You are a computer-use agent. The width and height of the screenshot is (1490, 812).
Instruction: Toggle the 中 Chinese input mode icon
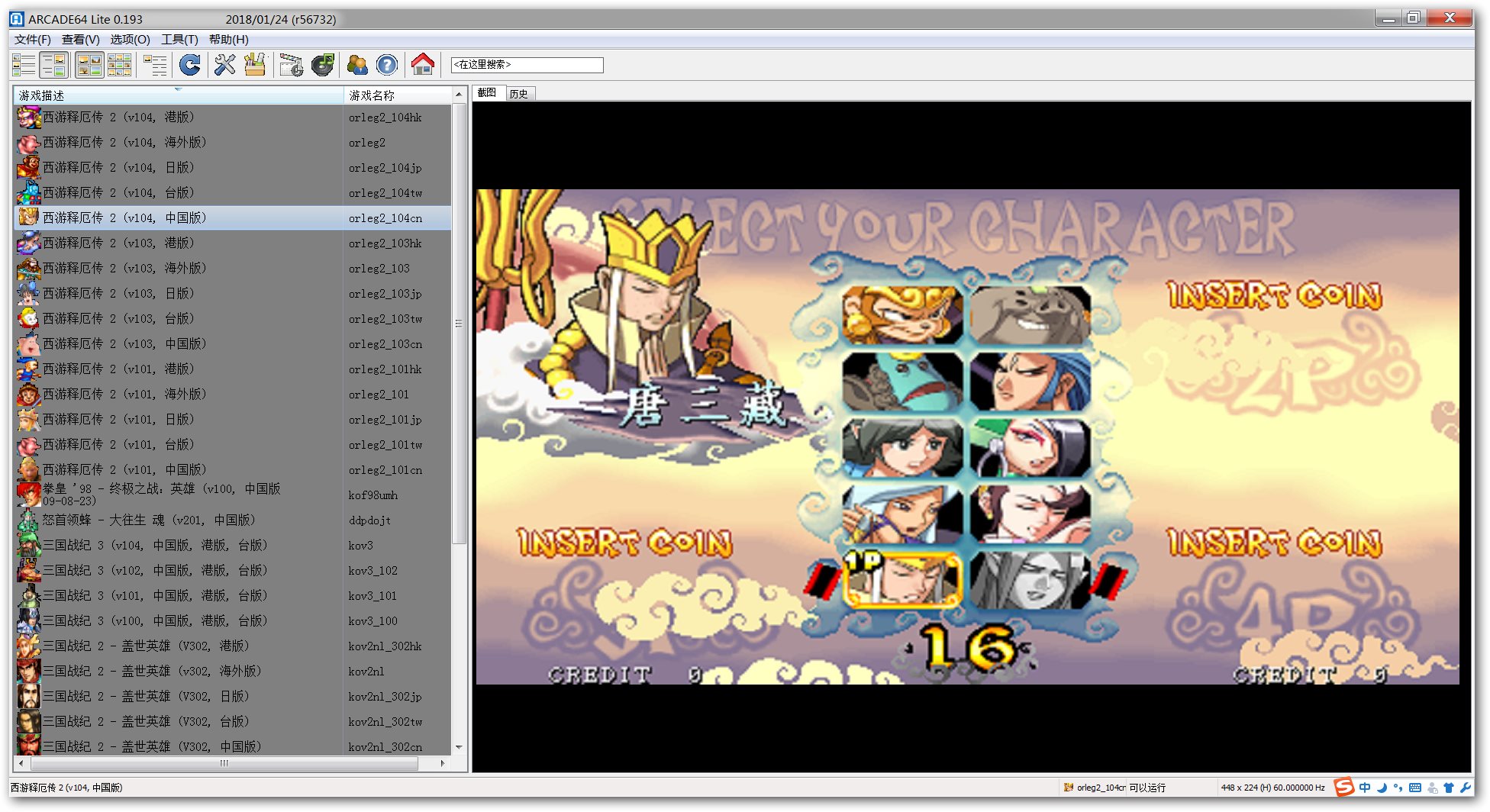tap(1365, 788)
